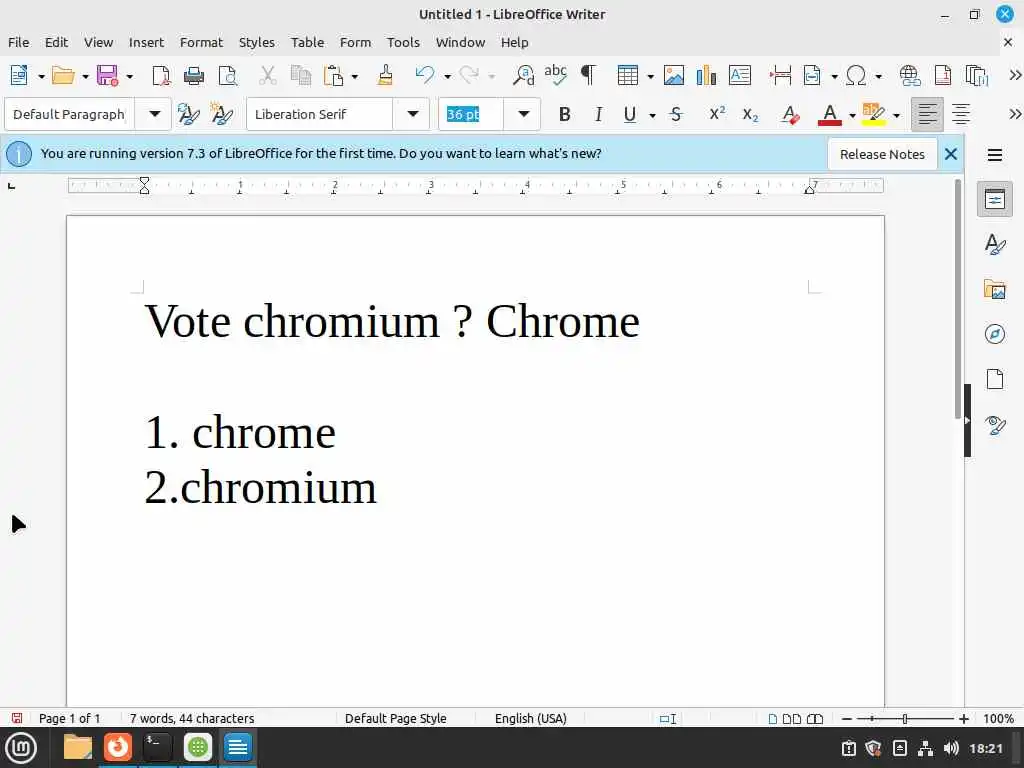Open the File menu

(x=18, y=42)
